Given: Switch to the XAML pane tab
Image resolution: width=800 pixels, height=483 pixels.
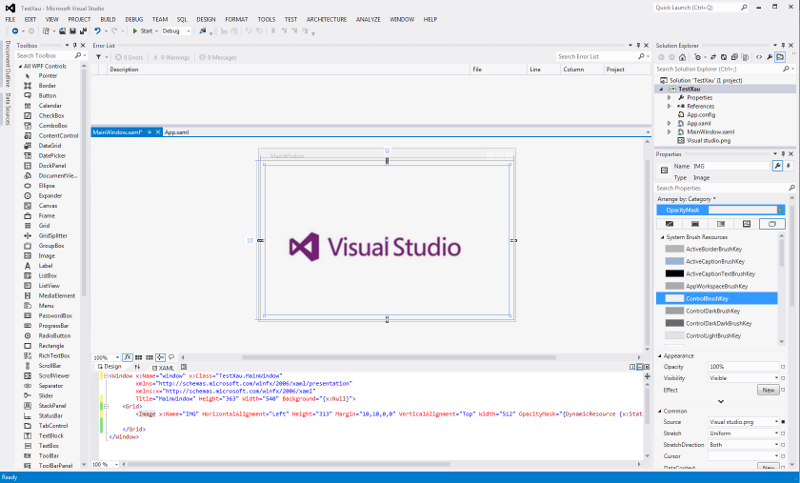Looking at the screenshot, I should [163, 368].
